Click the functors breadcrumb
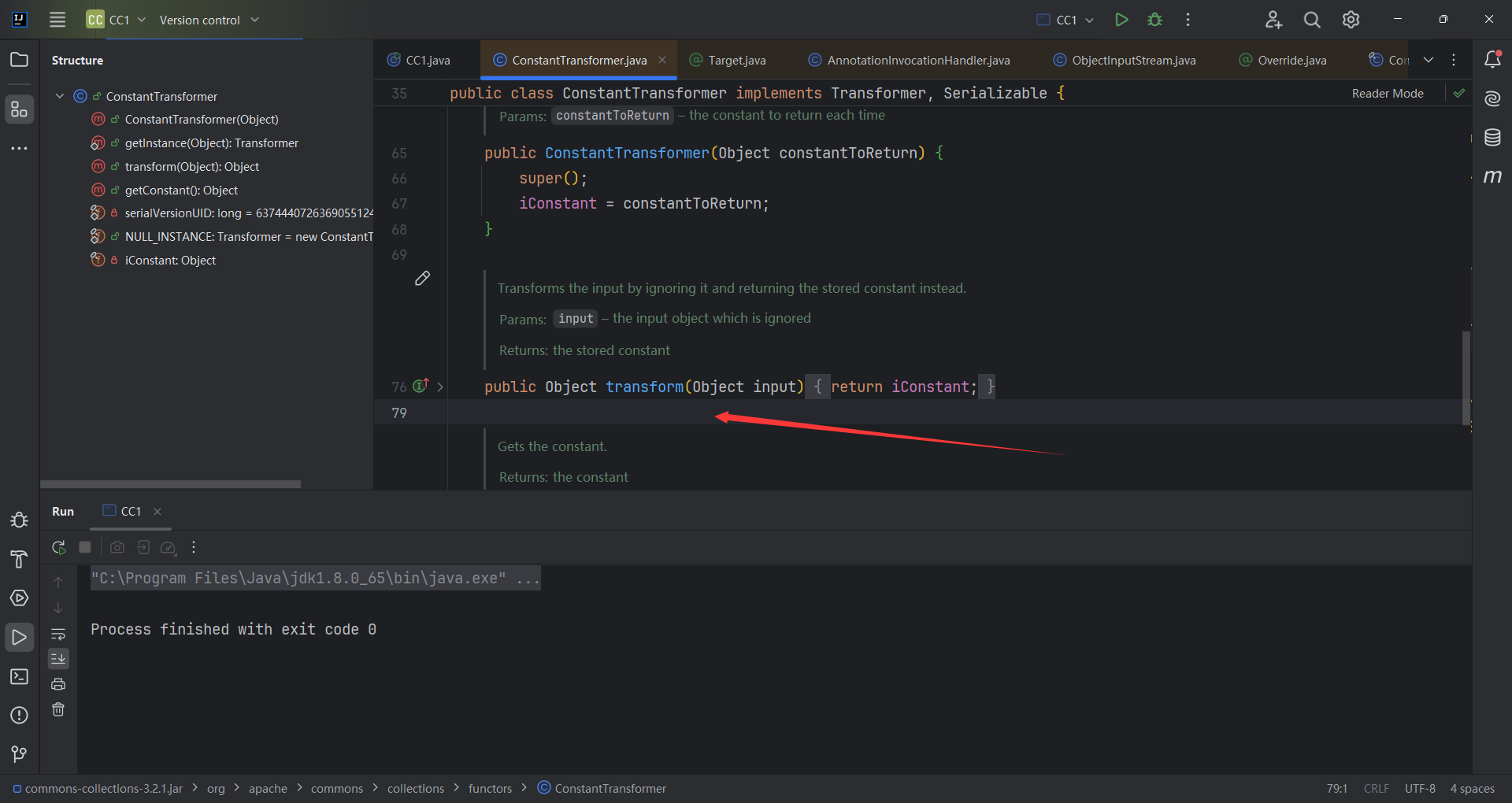This screenshot has width=1512, height=803. [490, 788]
